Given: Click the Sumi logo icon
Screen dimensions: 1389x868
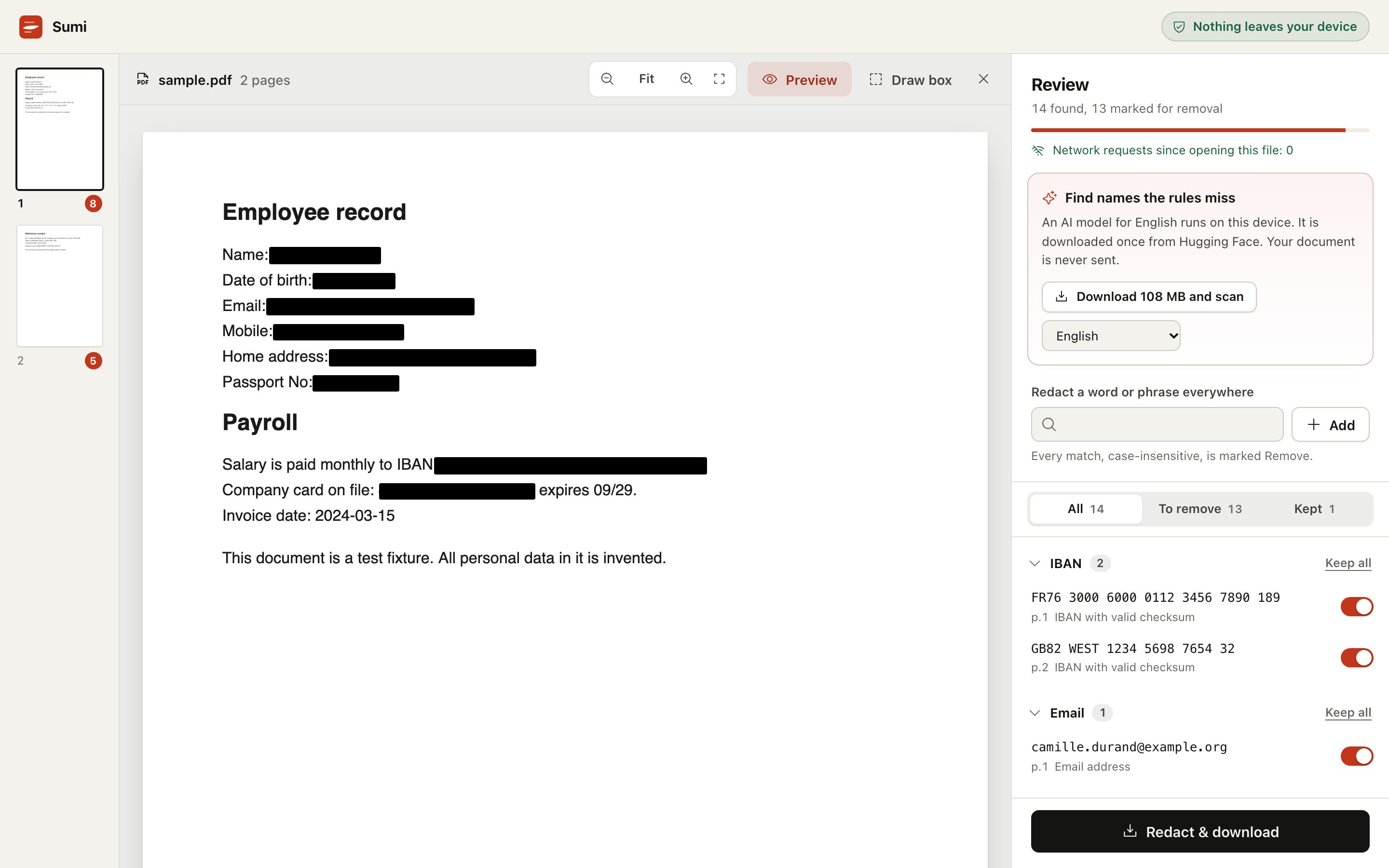Looking at the screenshot, I should tap(30, 27).
